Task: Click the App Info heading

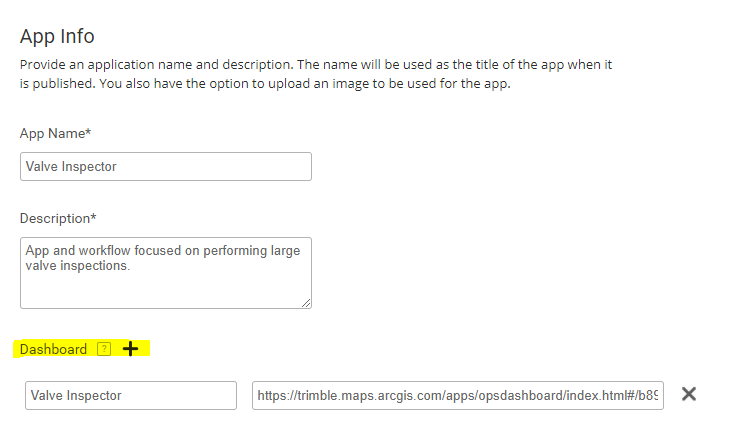Action: point(57,36)
